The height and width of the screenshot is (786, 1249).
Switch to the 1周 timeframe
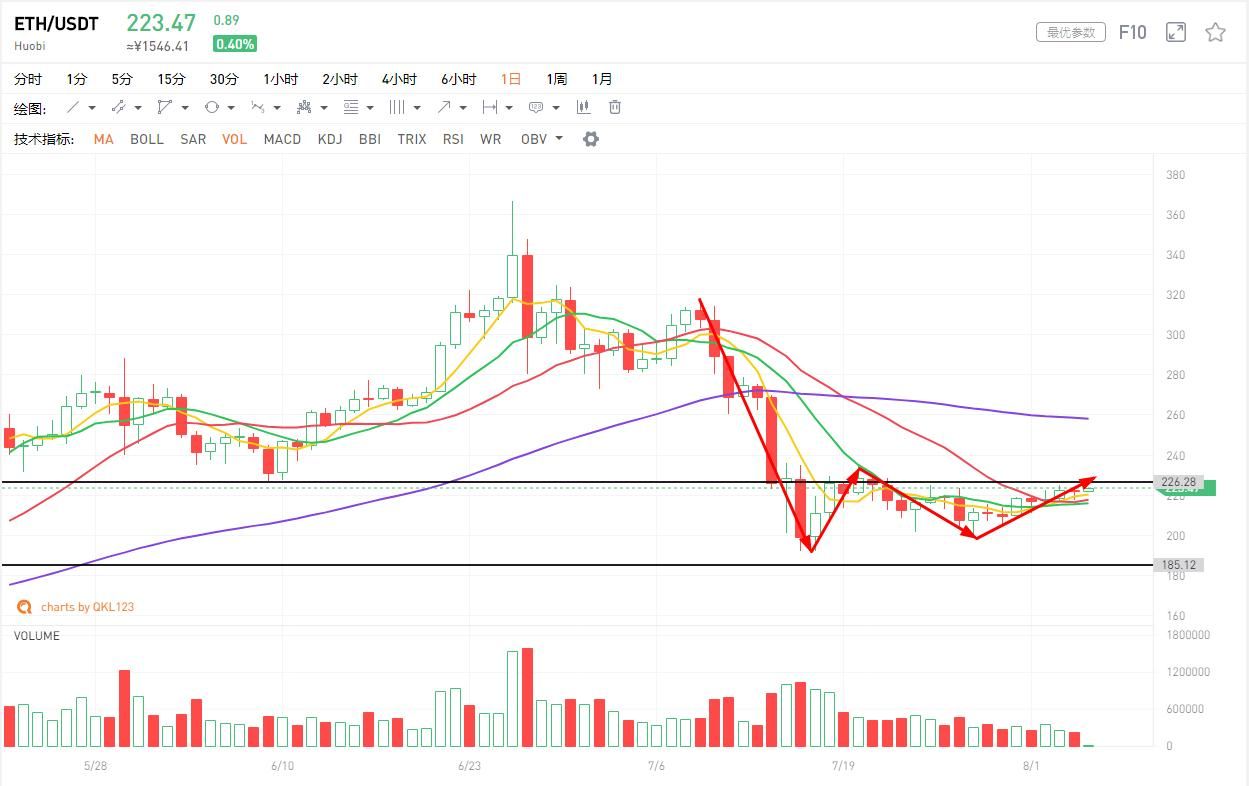pyautogui.click(x=556, y=79)
